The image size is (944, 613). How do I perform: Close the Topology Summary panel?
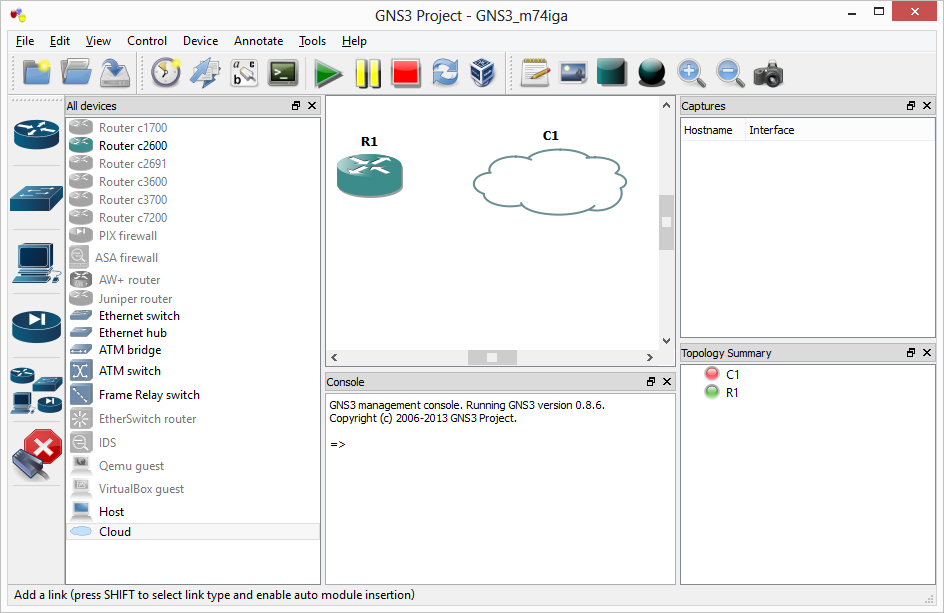927,352
